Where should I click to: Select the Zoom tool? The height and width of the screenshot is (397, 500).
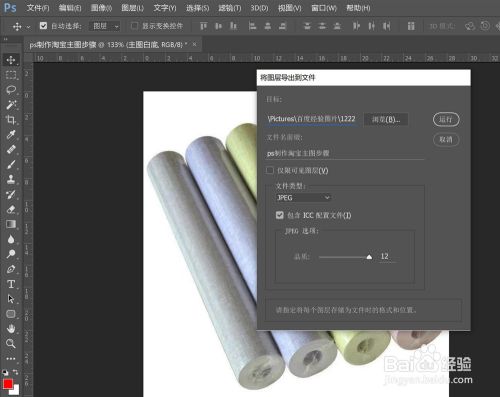point(11,343)
